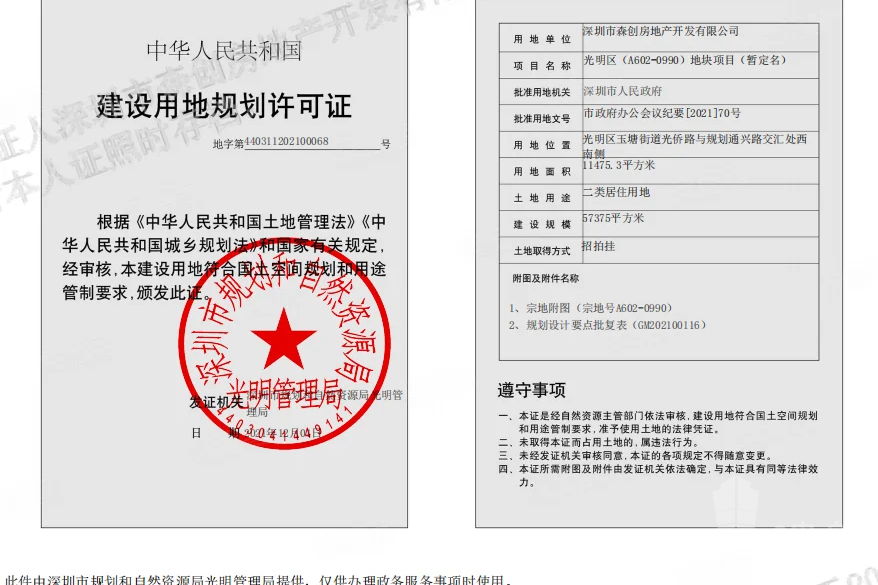The image size is (878, 585).
Task: Click the title 中华人民共和国
Action: (x=224, y=51)
